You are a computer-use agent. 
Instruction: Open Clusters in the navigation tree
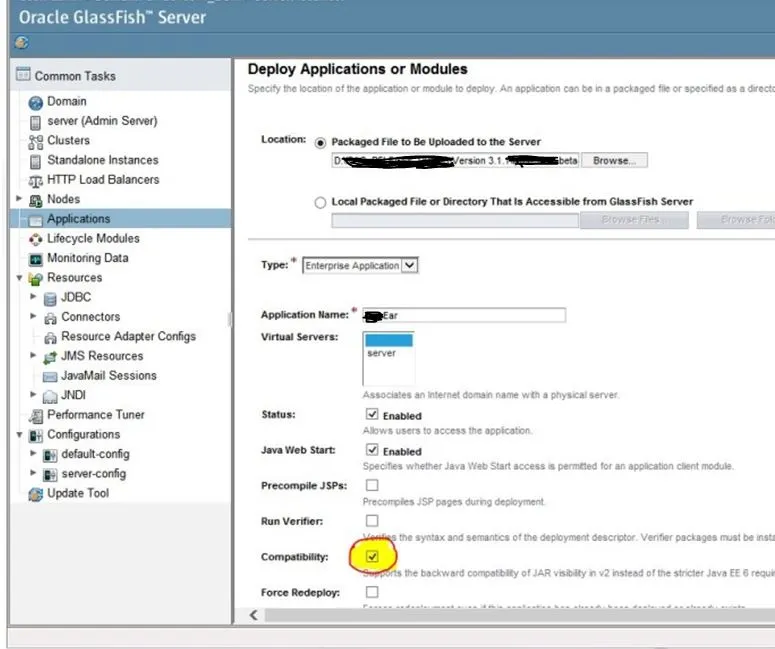pos(68,140)
